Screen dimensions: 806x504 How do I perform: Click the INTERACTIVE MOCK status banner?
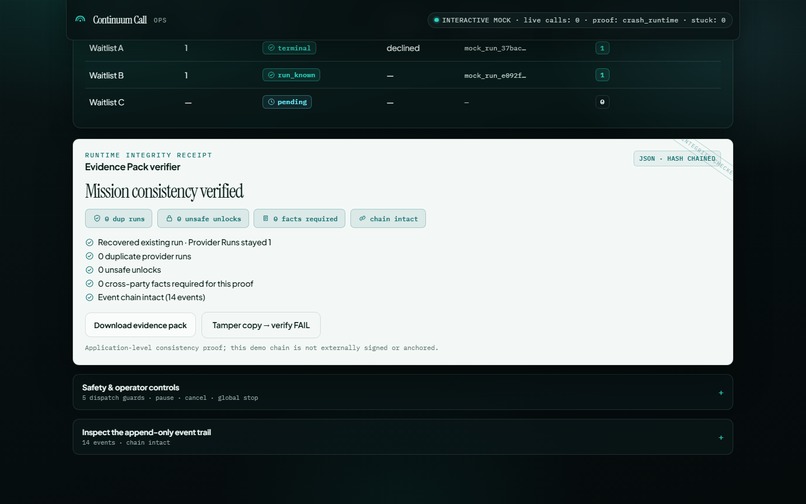pyautogui.click(x=580, y=20)
